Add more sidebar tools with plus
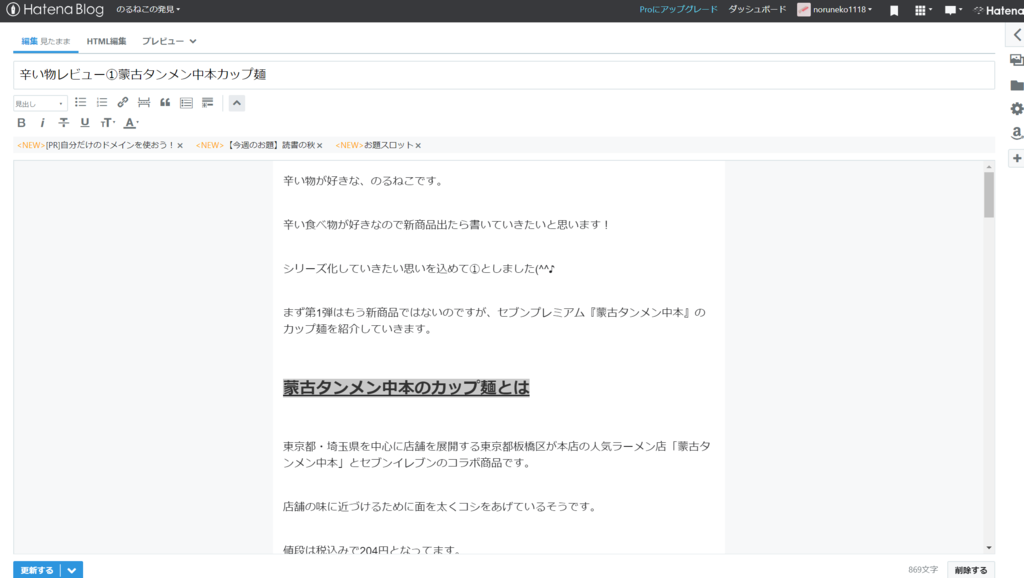Image resolution: width=1024 pixels, height=578 pixels. [x=1016, y=159]
